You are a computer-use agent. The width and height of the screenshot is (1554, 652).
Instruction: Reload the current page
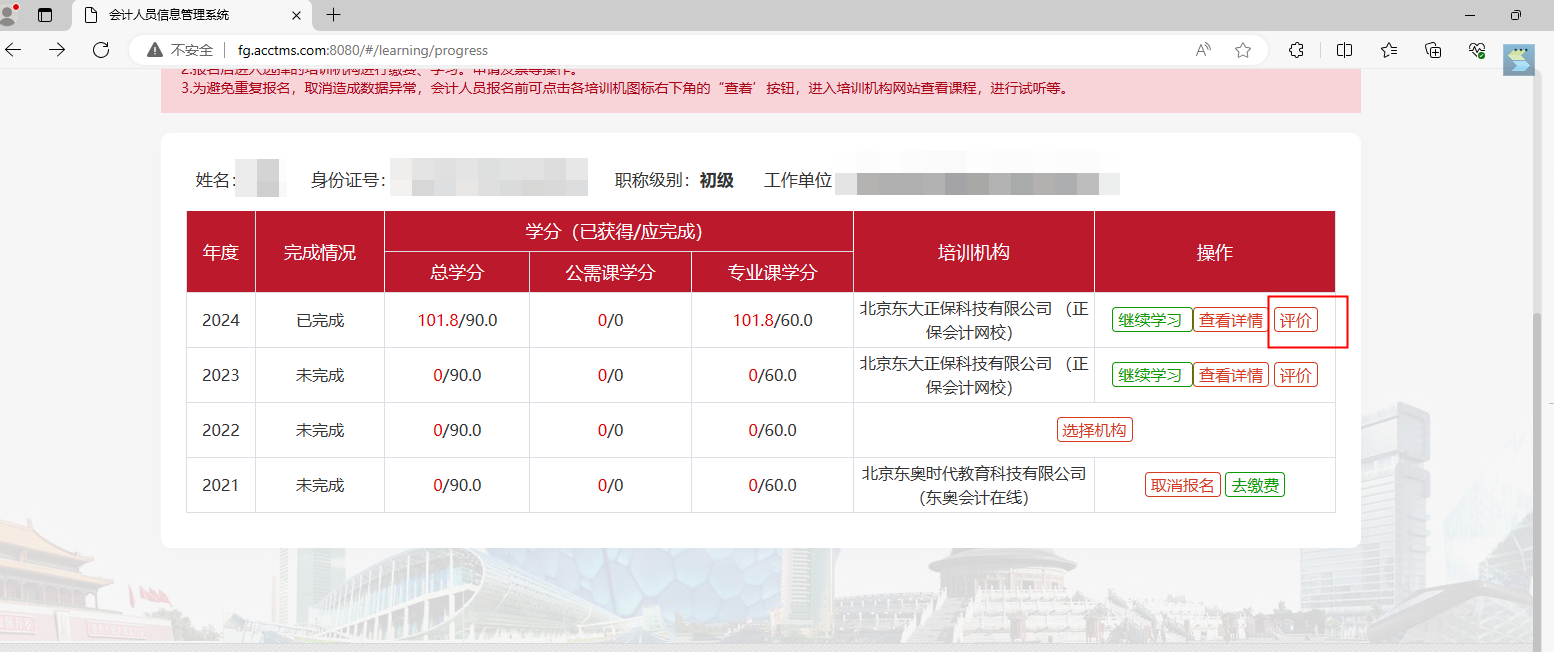point(100,50)
